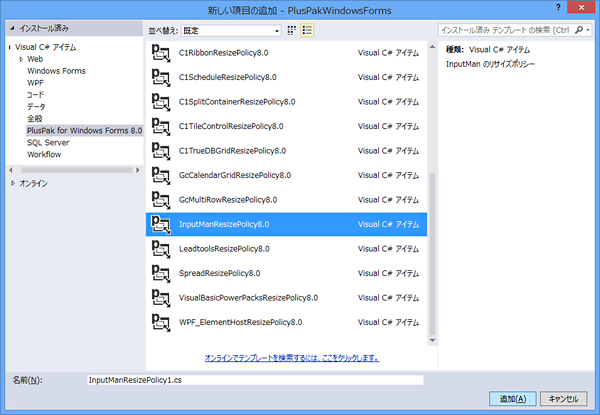This screenshot has width=600, height=415.
Task: Select the データ category
Action: pyautogui.click(x=36, y=107)
